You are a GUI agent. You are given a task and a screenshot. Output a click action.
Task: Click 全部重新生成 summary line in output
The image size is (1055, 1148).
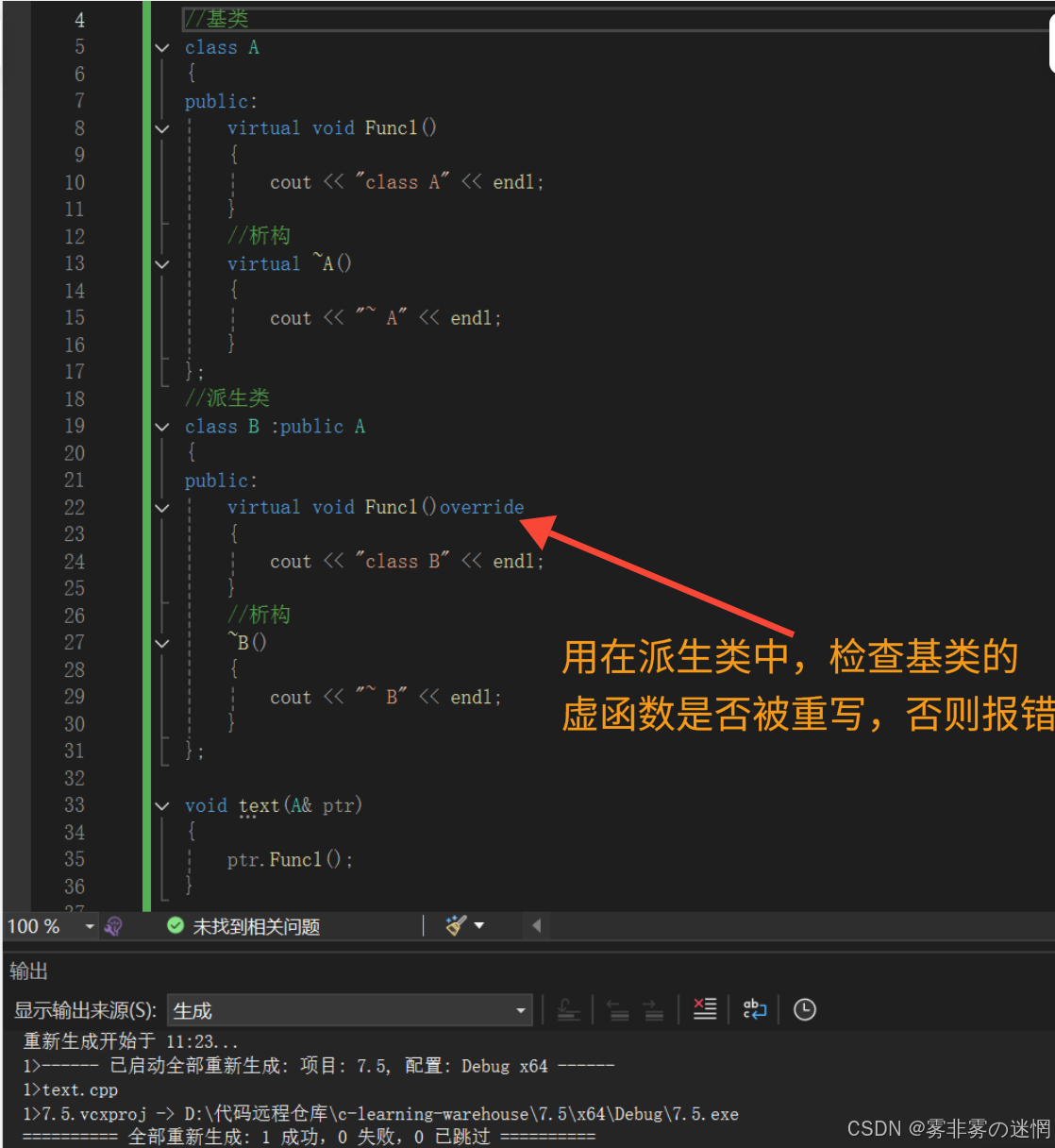pos(310,1137)
